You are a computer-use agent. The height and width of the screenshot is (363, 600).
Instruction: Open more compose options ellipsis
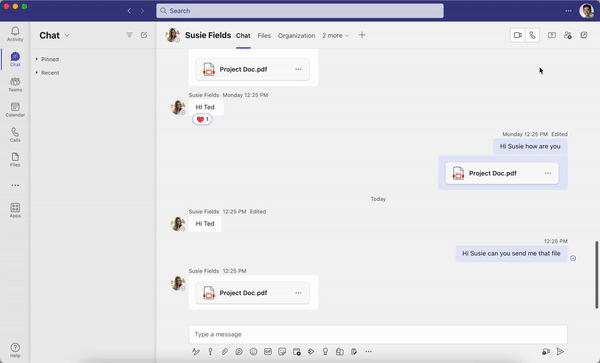point(368,352)
